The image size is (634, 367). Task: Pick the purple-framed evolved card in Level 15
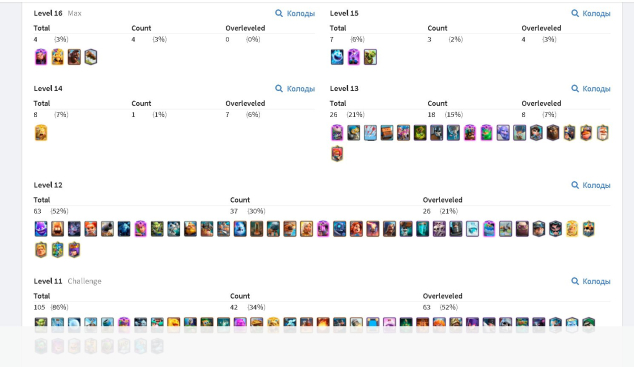(x=353, y=57)
